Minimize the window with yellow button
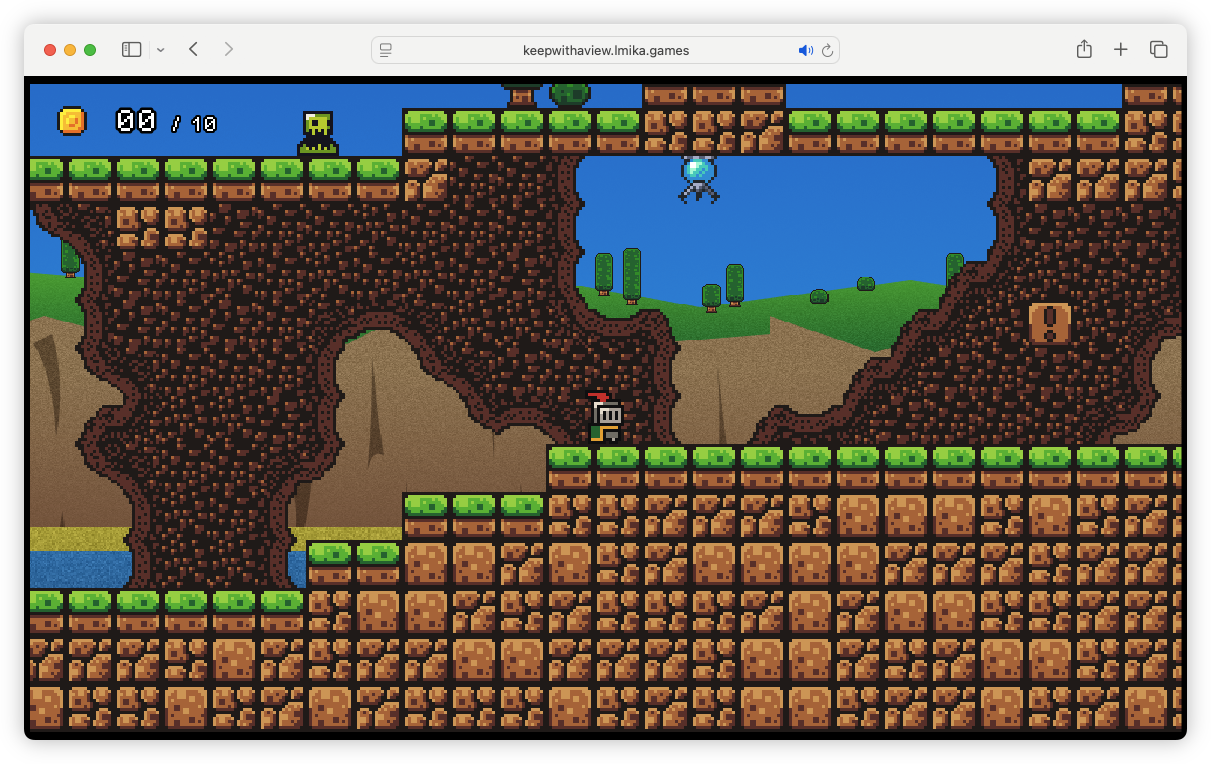Screen dimensions: 1211x764 point(70,50)
